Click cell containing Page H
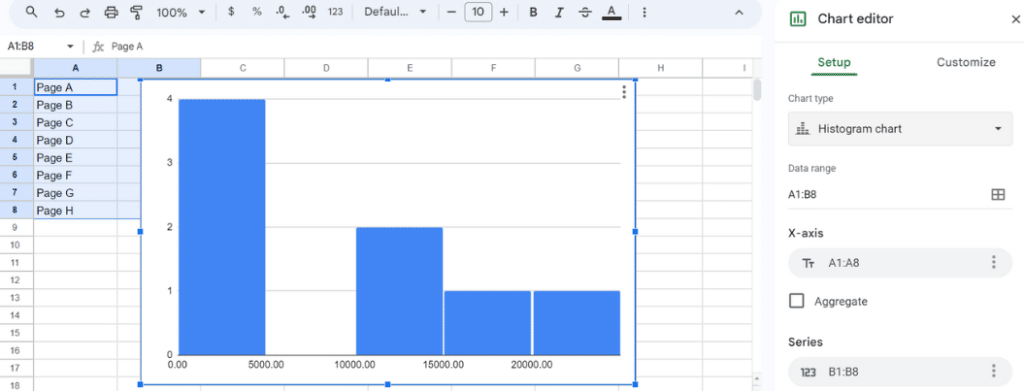Image resolution: width=1024 pixels, height=391 pixels. pyautogui.click(x=76, y=210)
